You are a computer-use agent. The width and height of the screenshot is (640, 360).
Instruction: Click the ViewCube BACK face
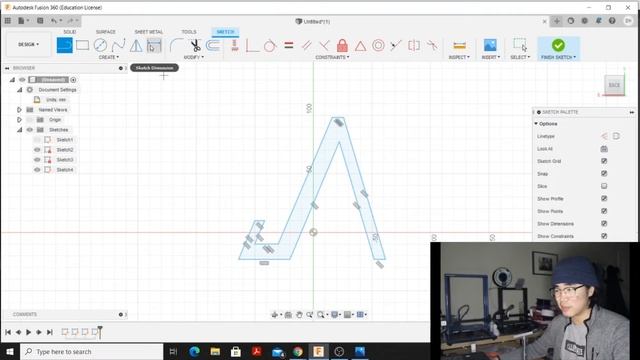[x=614, y=85]
